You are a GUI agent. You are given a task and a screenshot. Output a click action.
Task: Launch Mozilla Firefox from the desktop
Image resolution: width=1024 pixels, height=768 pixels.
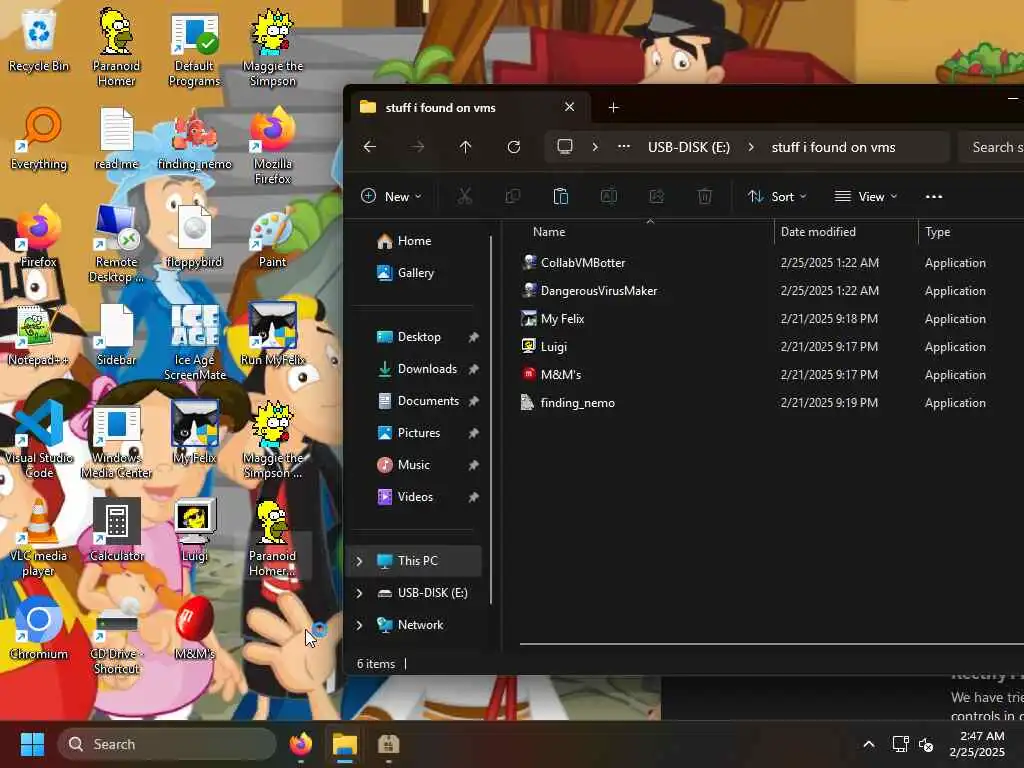point(272,146)
